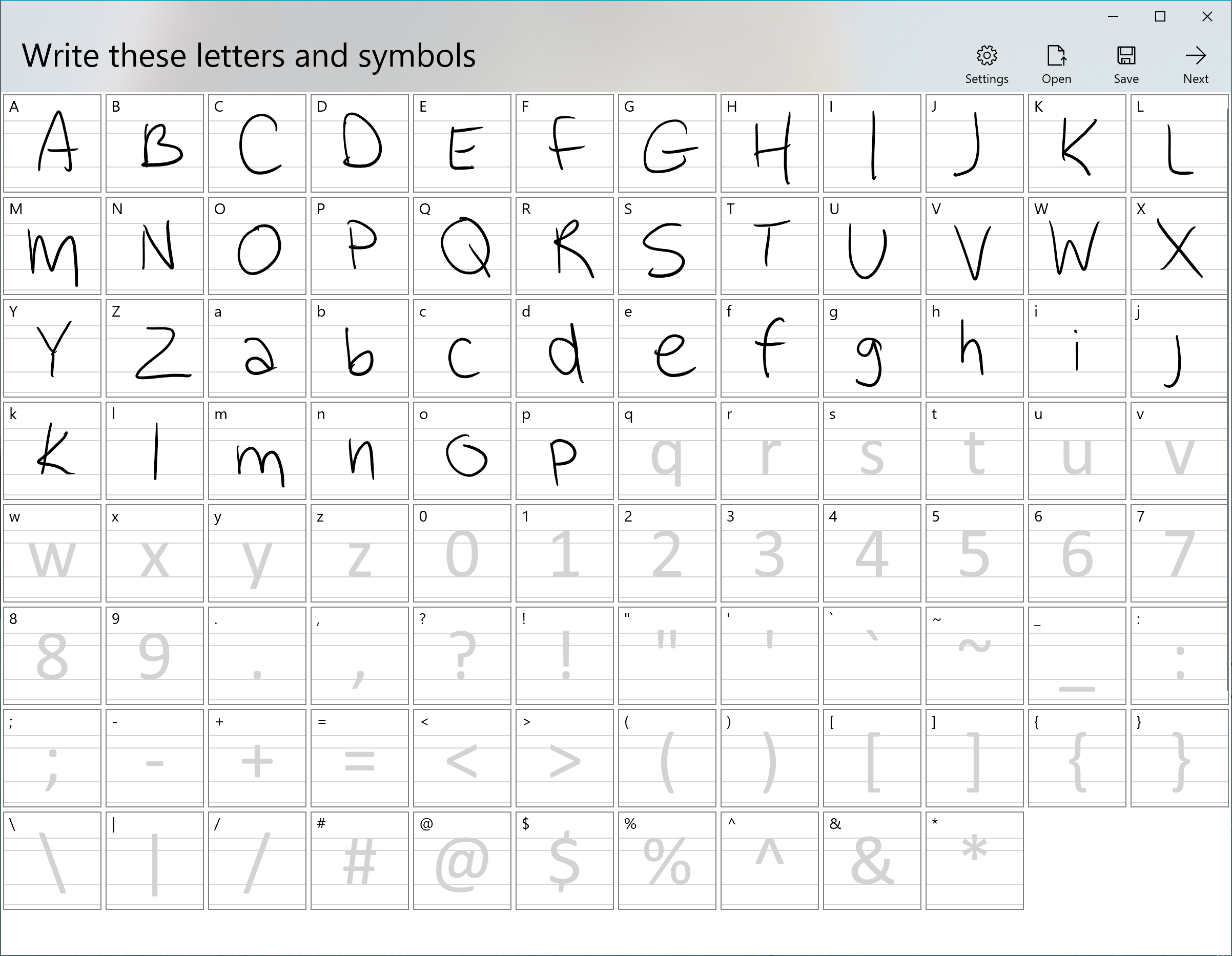Maximize the window
This screenshot has width=1232, height=956.
[x=1160, y=17]
